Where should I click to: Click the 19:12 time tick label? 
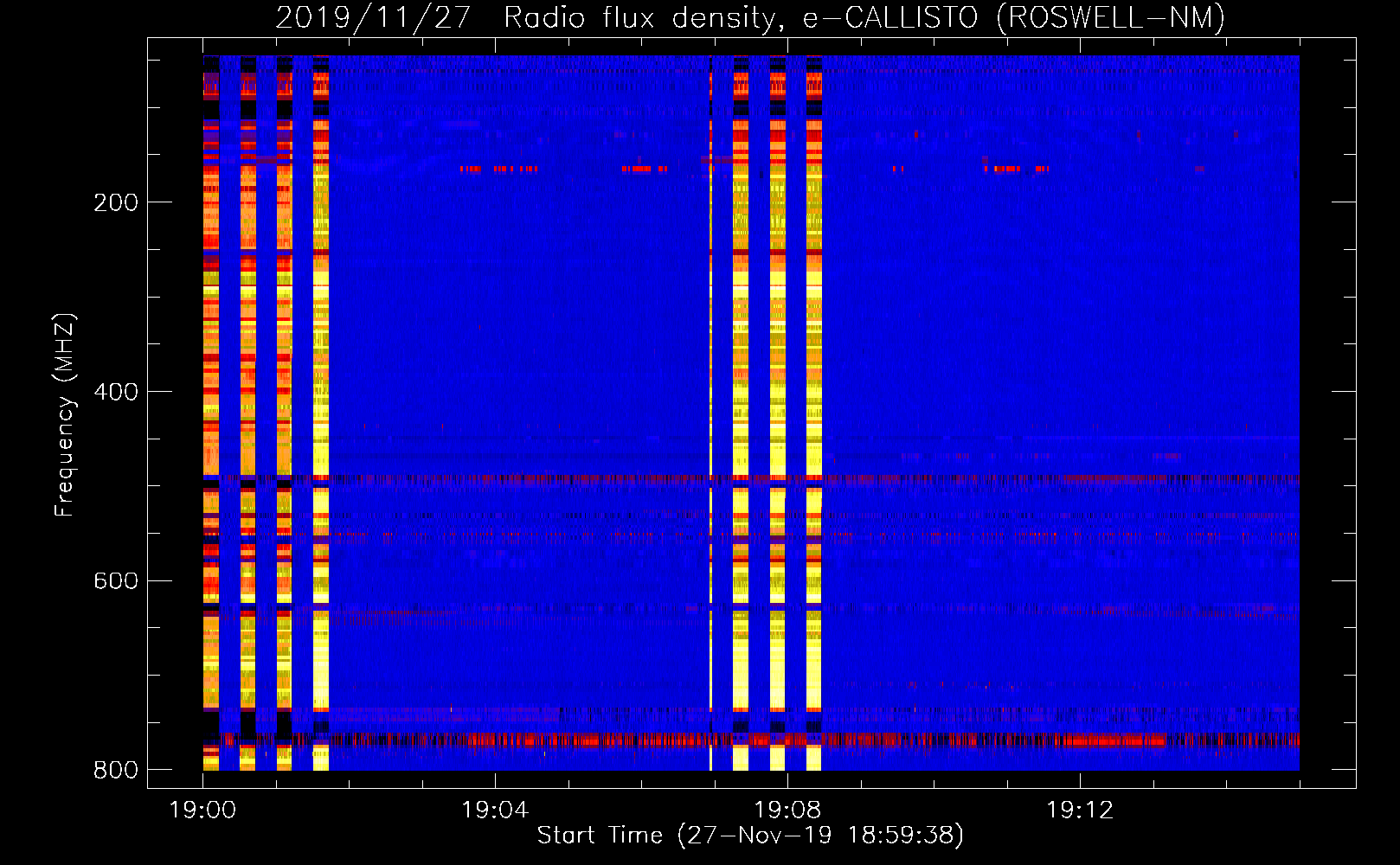[x=1080, y=810]
